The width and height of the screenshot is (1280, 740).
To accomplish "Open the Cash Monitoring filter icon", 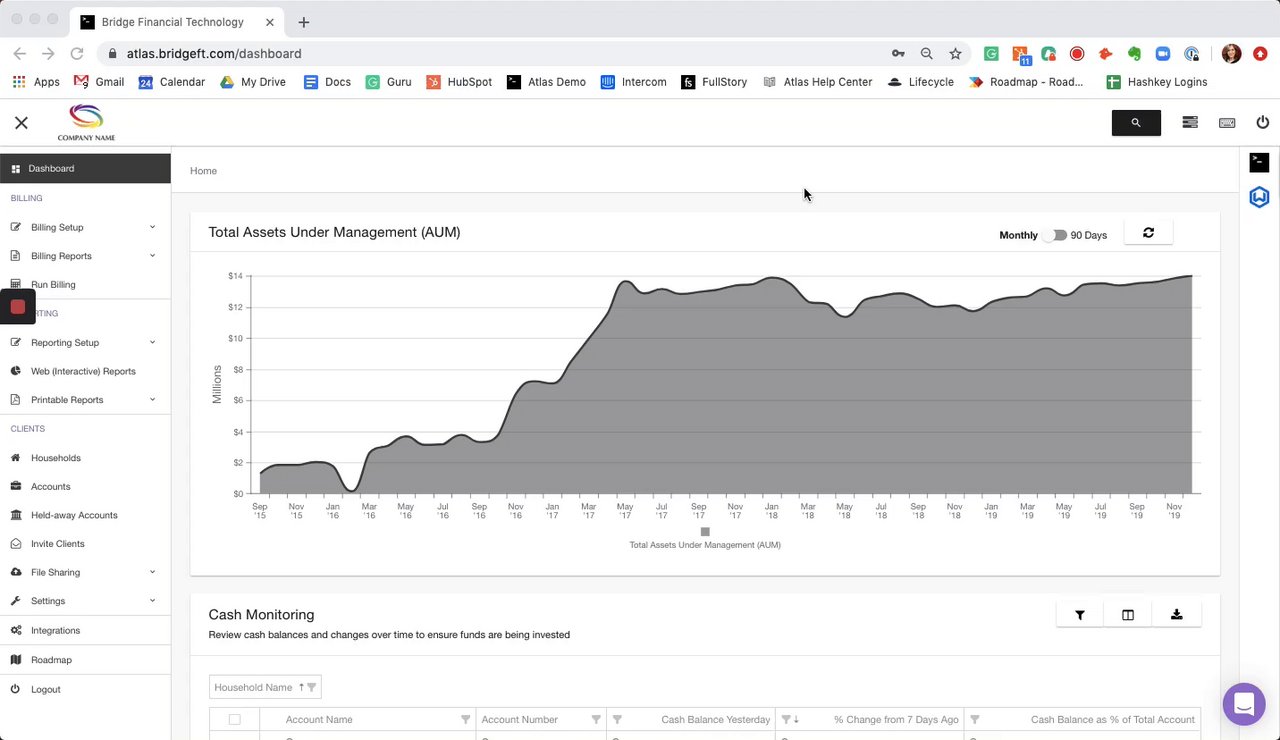I will coord(1080,615).
